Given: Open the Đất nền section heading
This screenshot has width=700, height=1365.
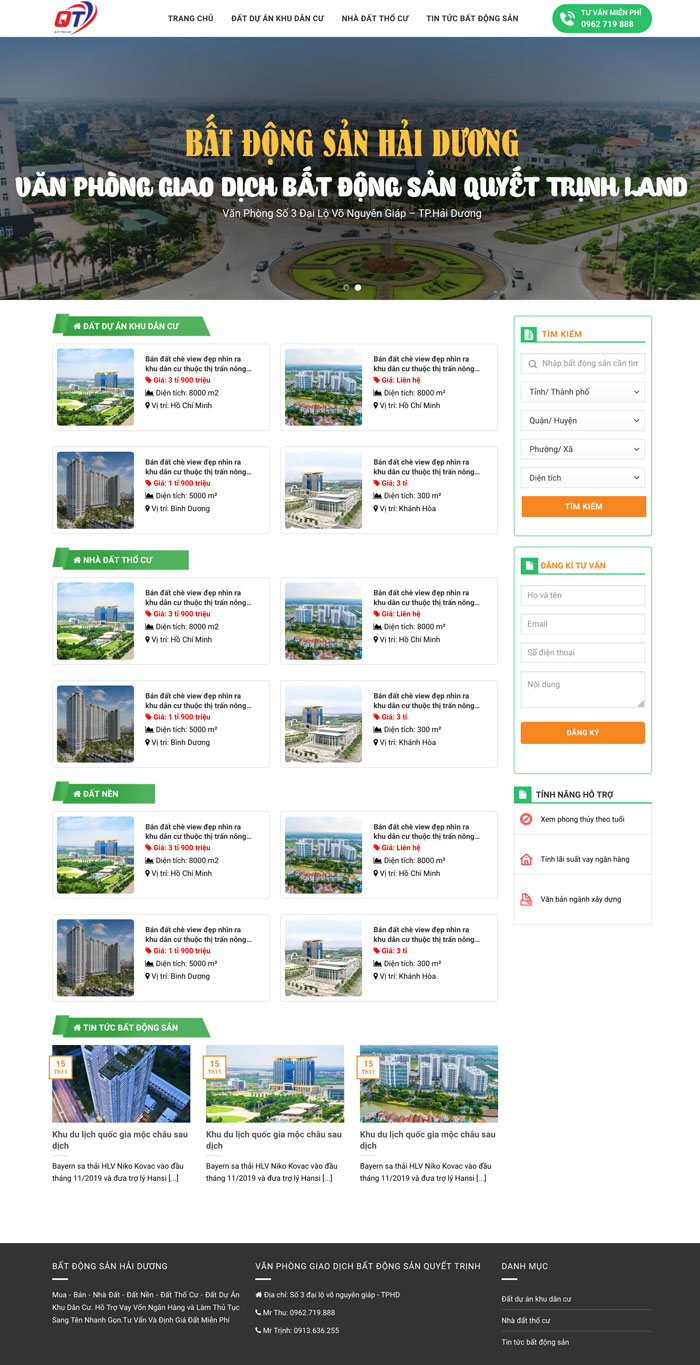Looking at the screenshot, I should click(x=104, y=794).
